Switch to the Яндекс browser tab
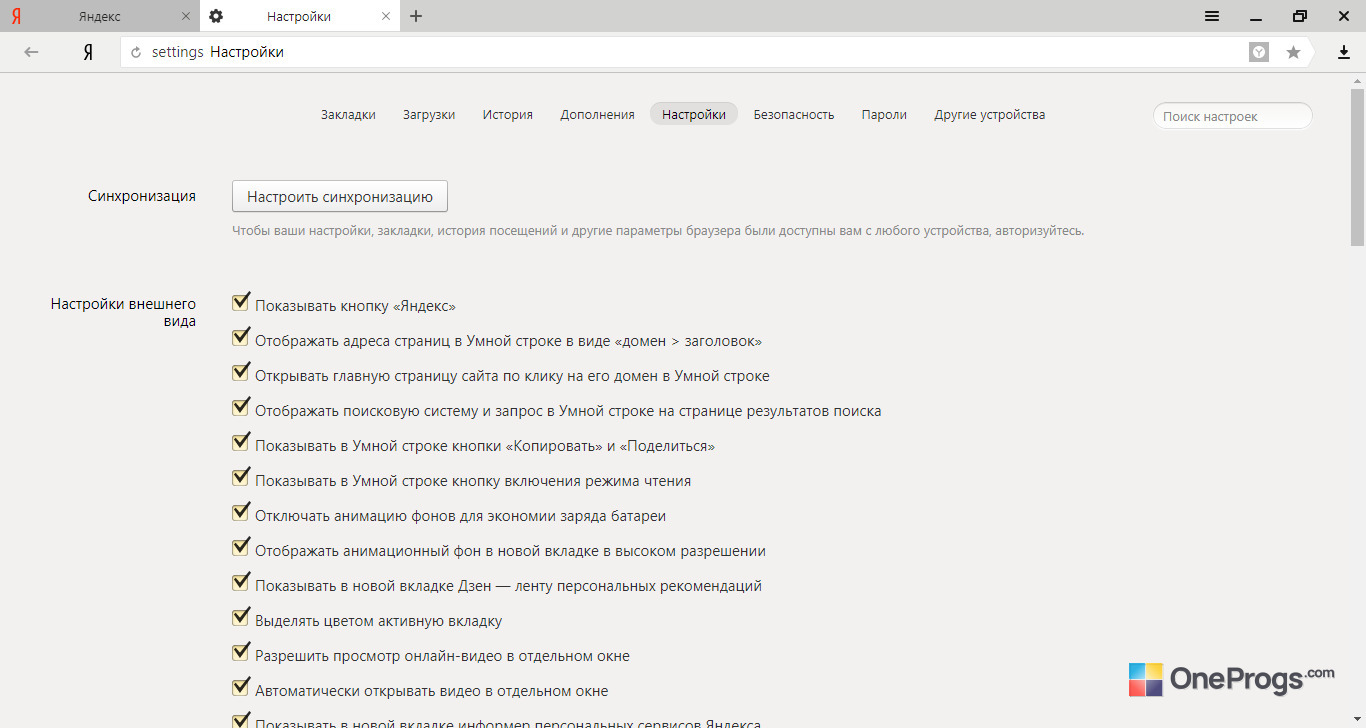Screen dimensions: 1366x728 100,16
